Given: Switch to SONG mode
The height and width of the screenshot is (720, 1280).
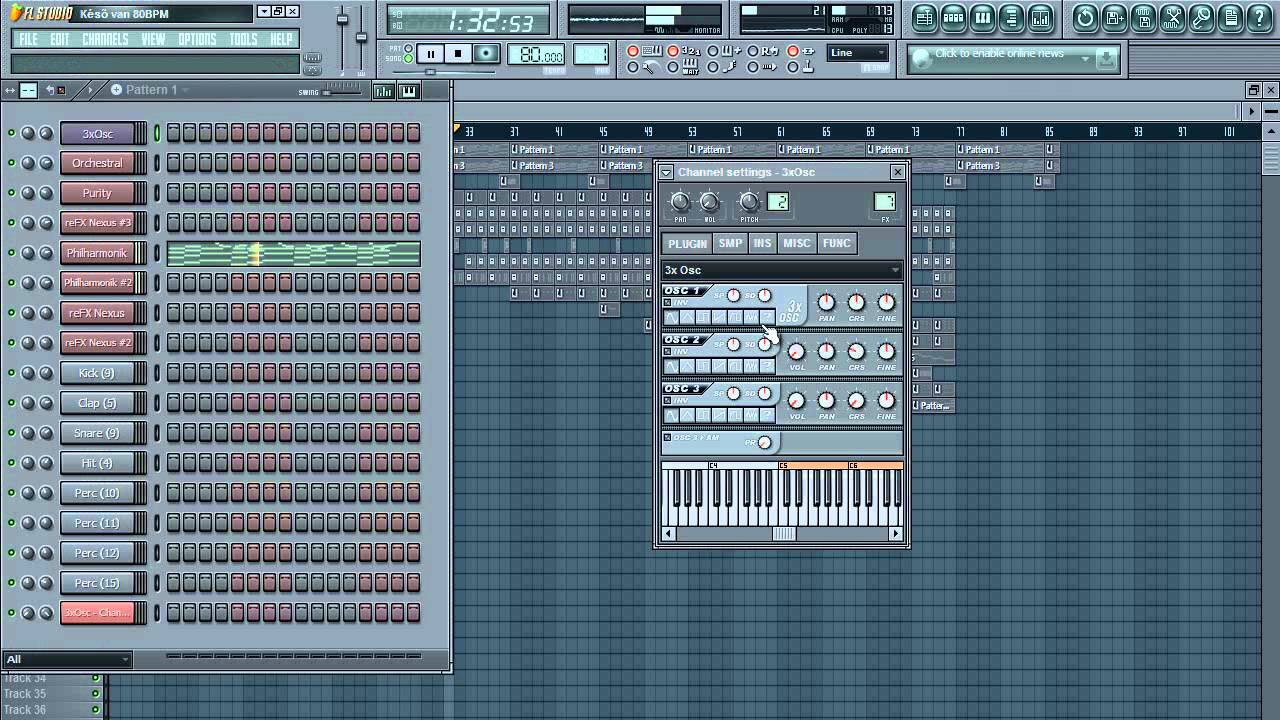Looking at the screenshot, I should pos(408,58).
